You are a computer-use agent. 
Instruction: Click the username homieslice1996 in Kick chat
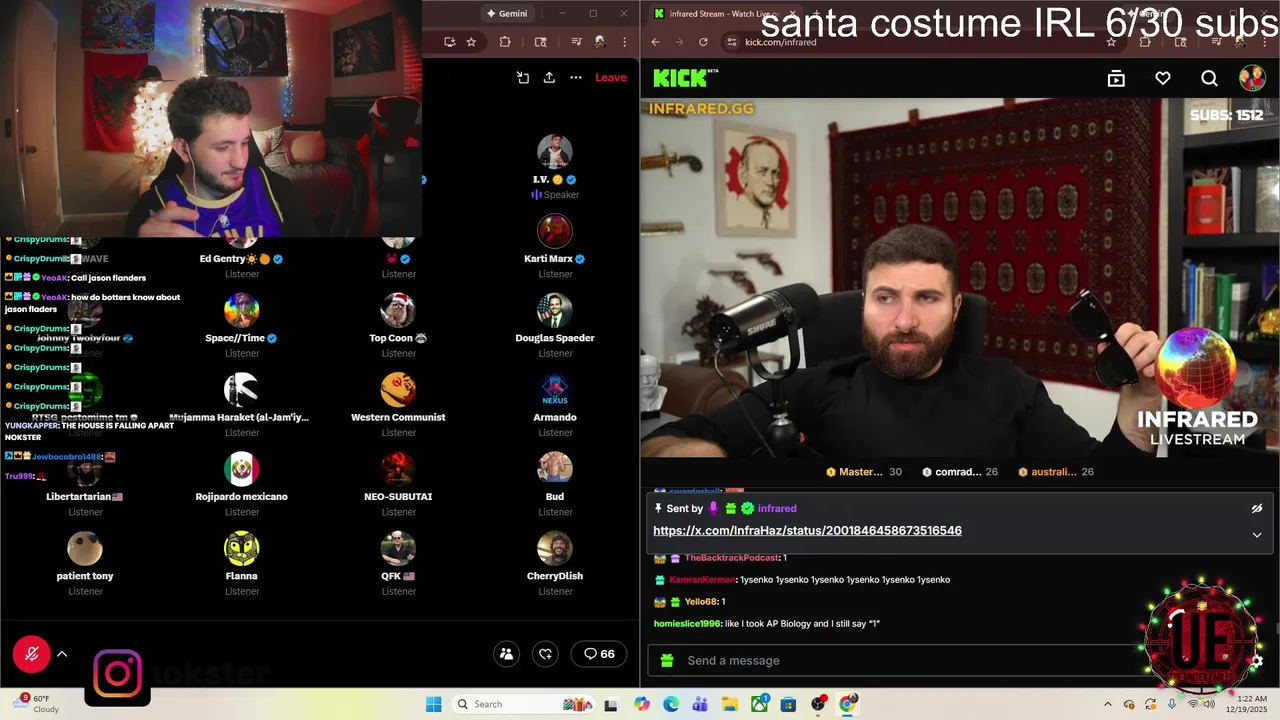pos(687,624)
